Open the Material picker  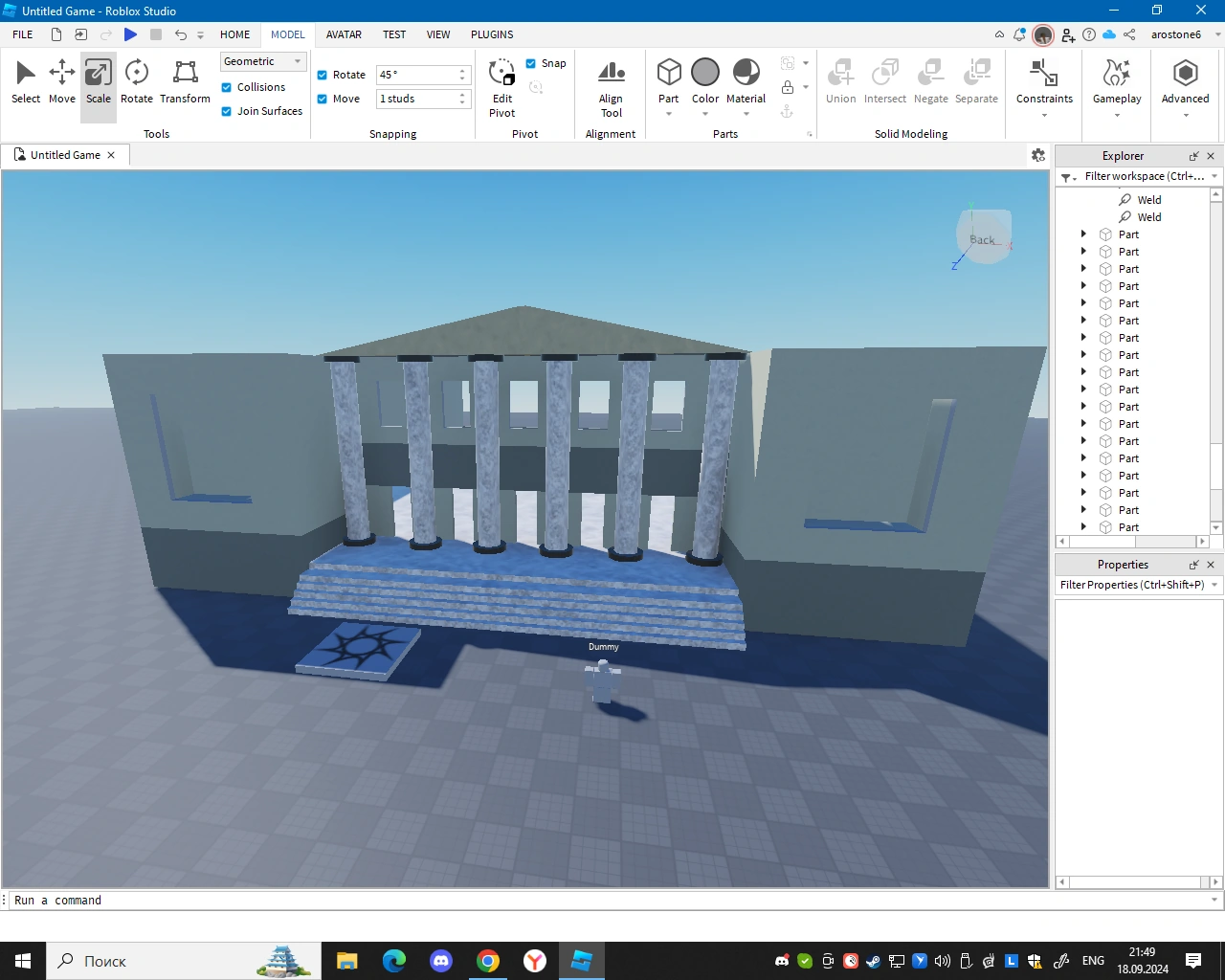click(x=746, y=82)
